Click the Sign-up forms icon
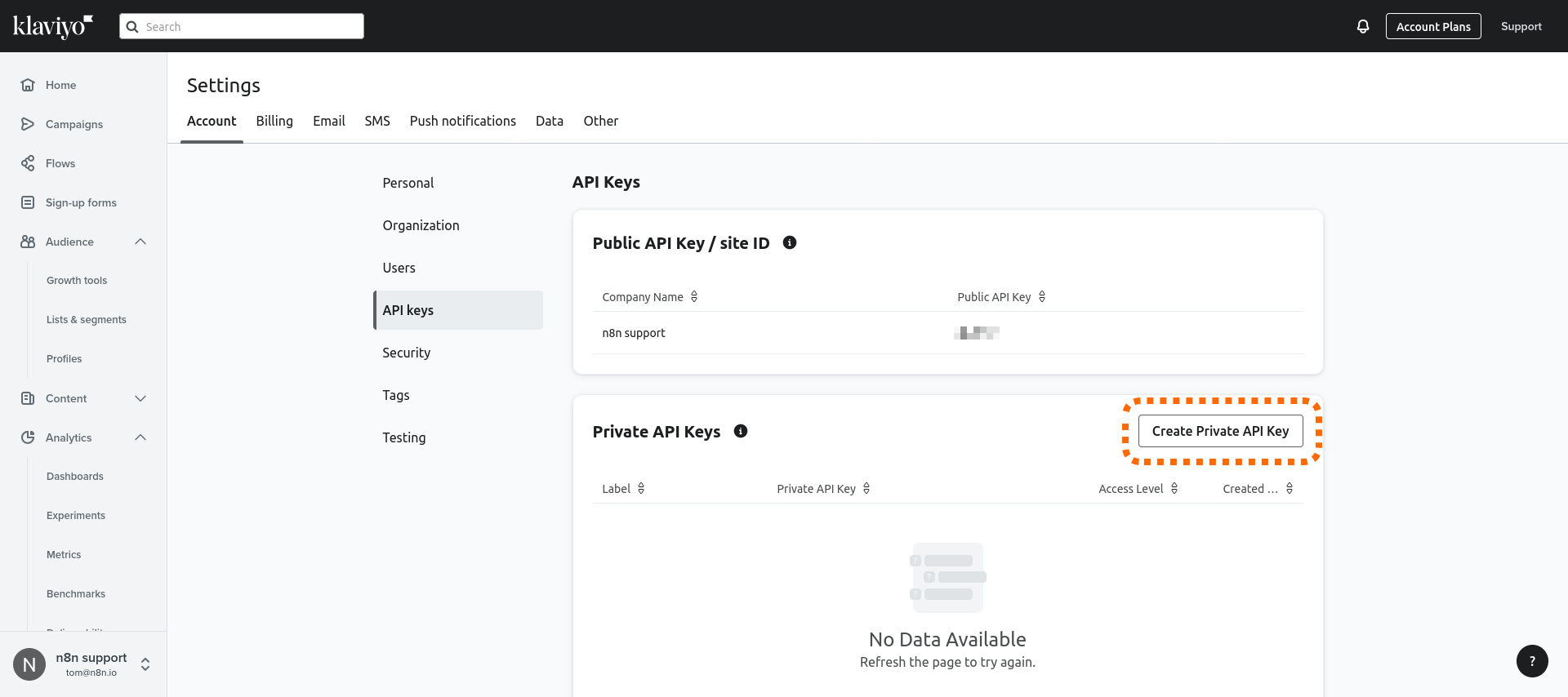Viewport: 1568px width, 697px height. (28, 202)
